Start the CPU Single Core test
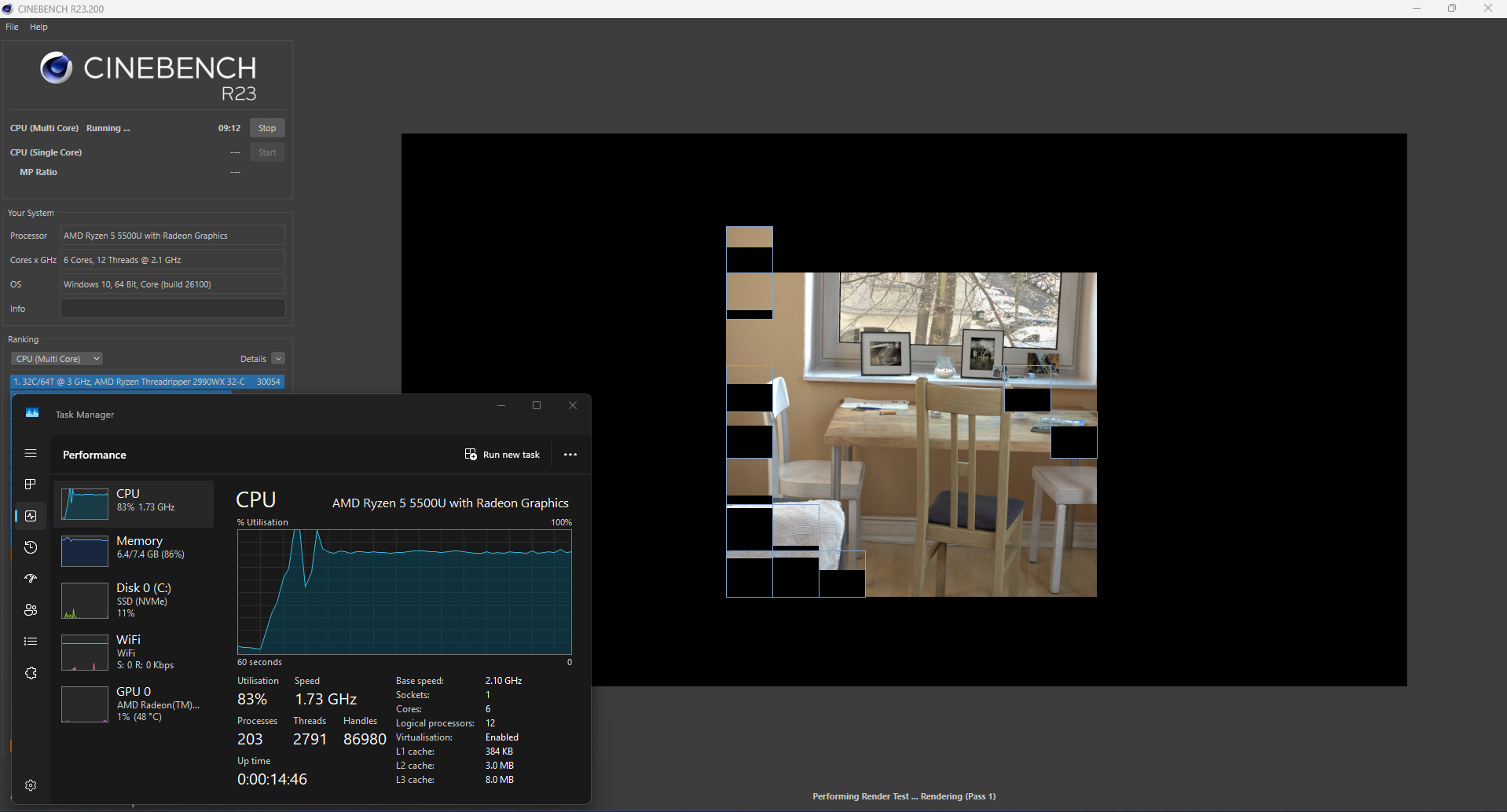Screen dimensions: 1507x812 click(x=267, y=152)
